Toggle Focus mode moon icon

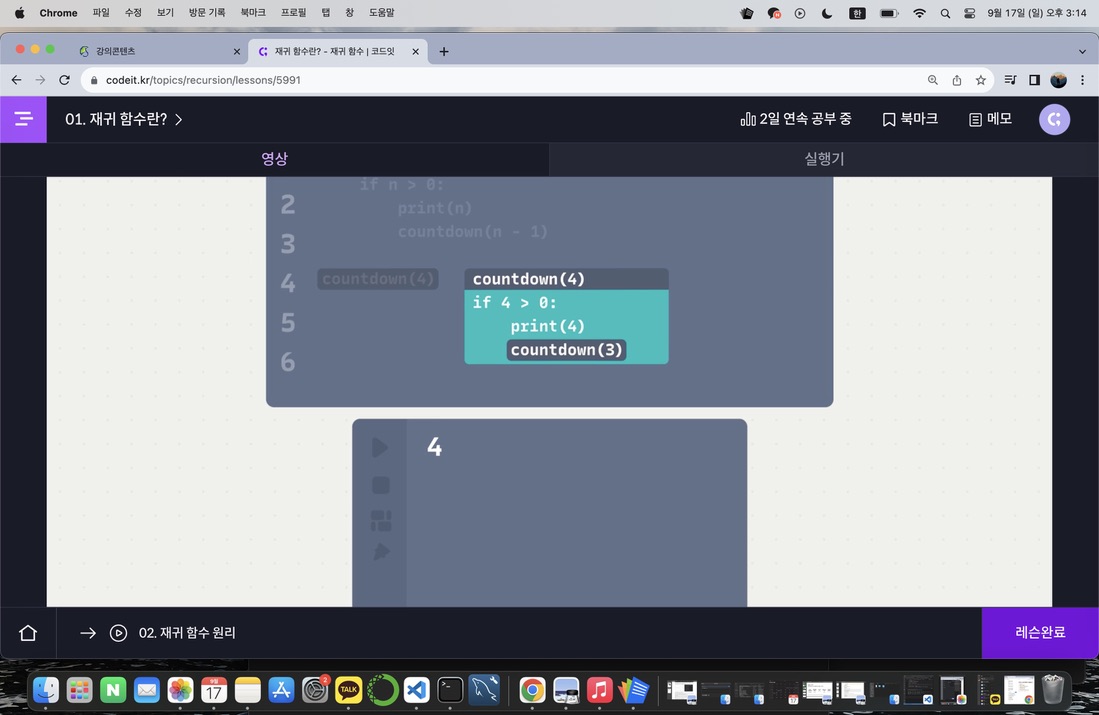point(827,13)
